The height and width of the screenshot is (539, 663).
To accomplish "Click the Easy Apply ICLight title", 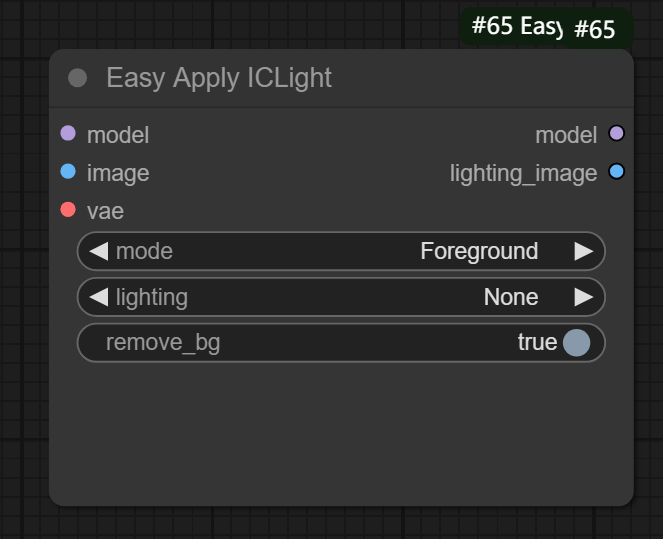I will coord(219,78).
